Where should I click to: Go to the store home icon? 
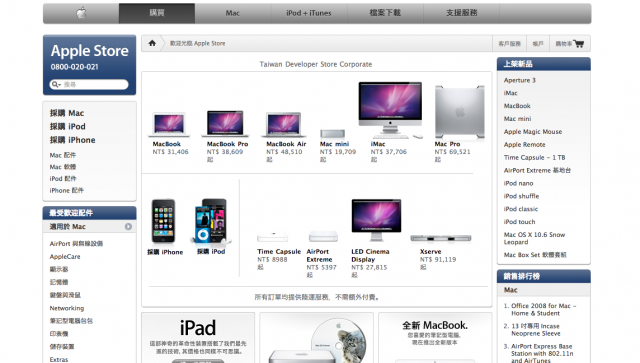(152, 43)
